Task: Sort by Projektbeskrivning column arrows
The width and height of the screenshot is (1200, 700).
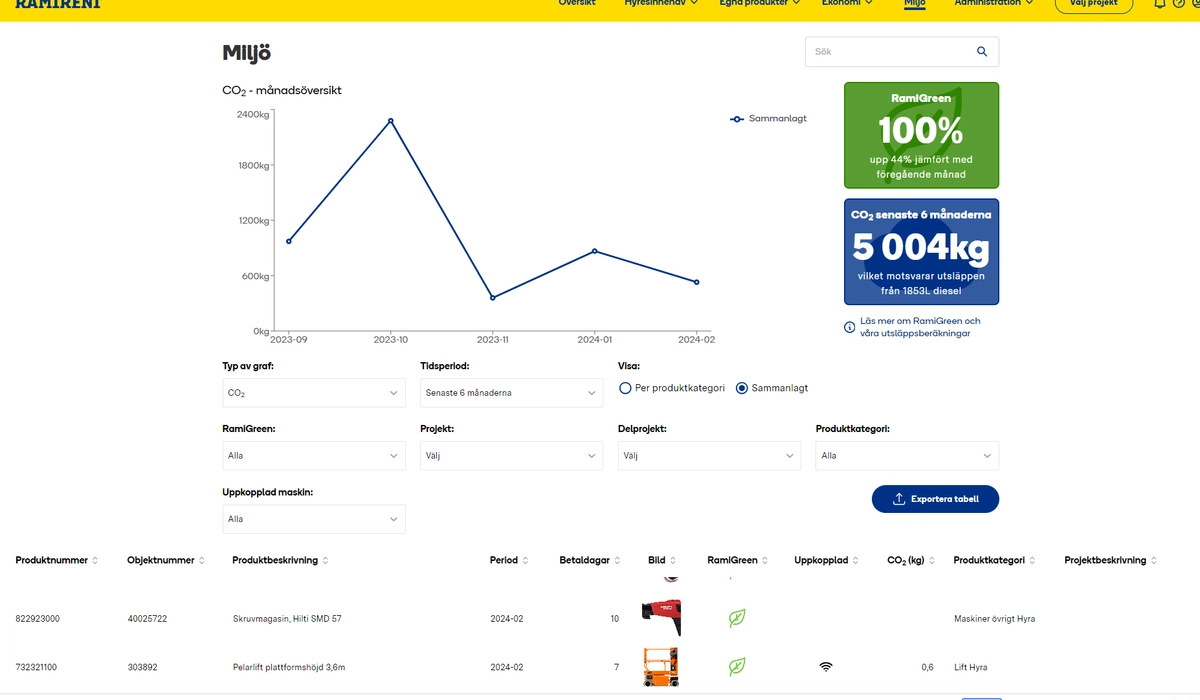Action: [x=1154, y=560]
